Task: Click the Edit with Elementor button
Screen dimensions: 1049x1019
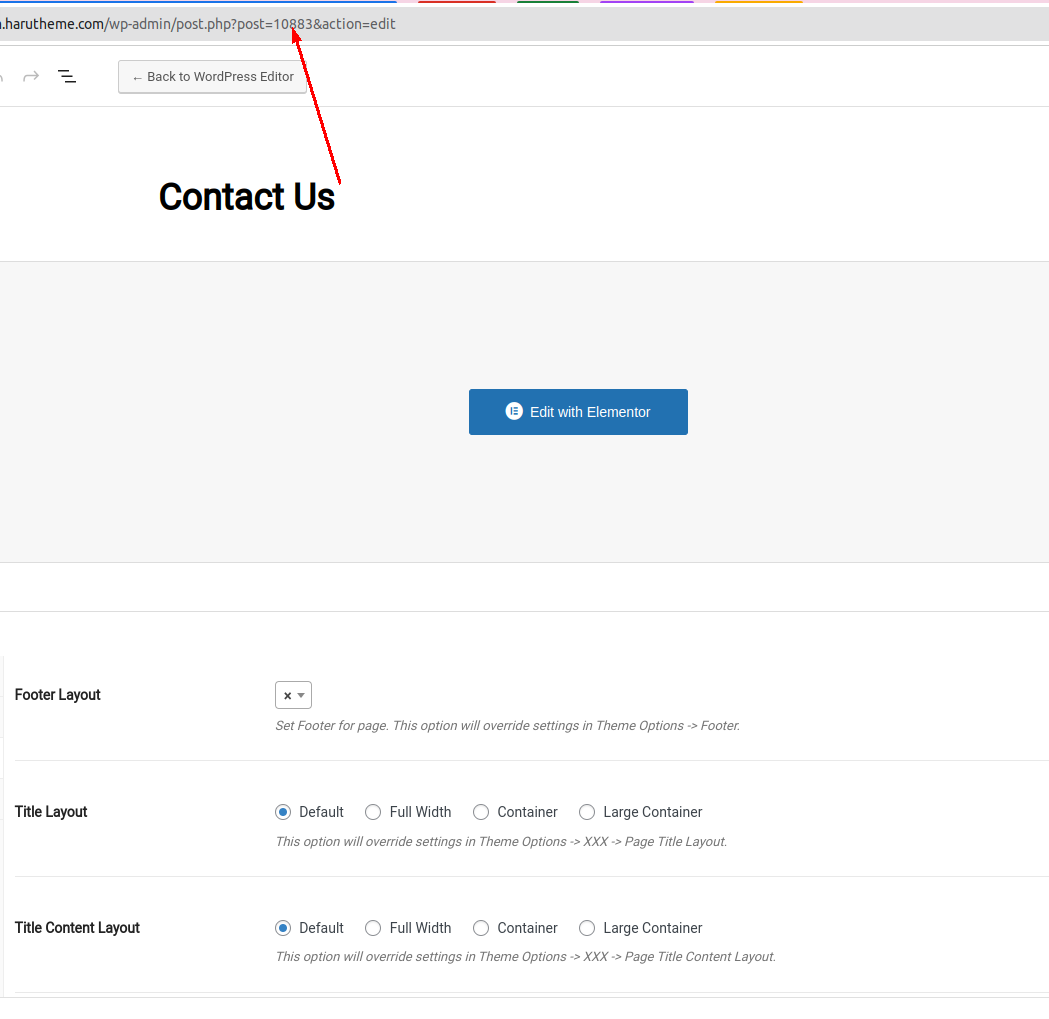Action: point(578,412)
